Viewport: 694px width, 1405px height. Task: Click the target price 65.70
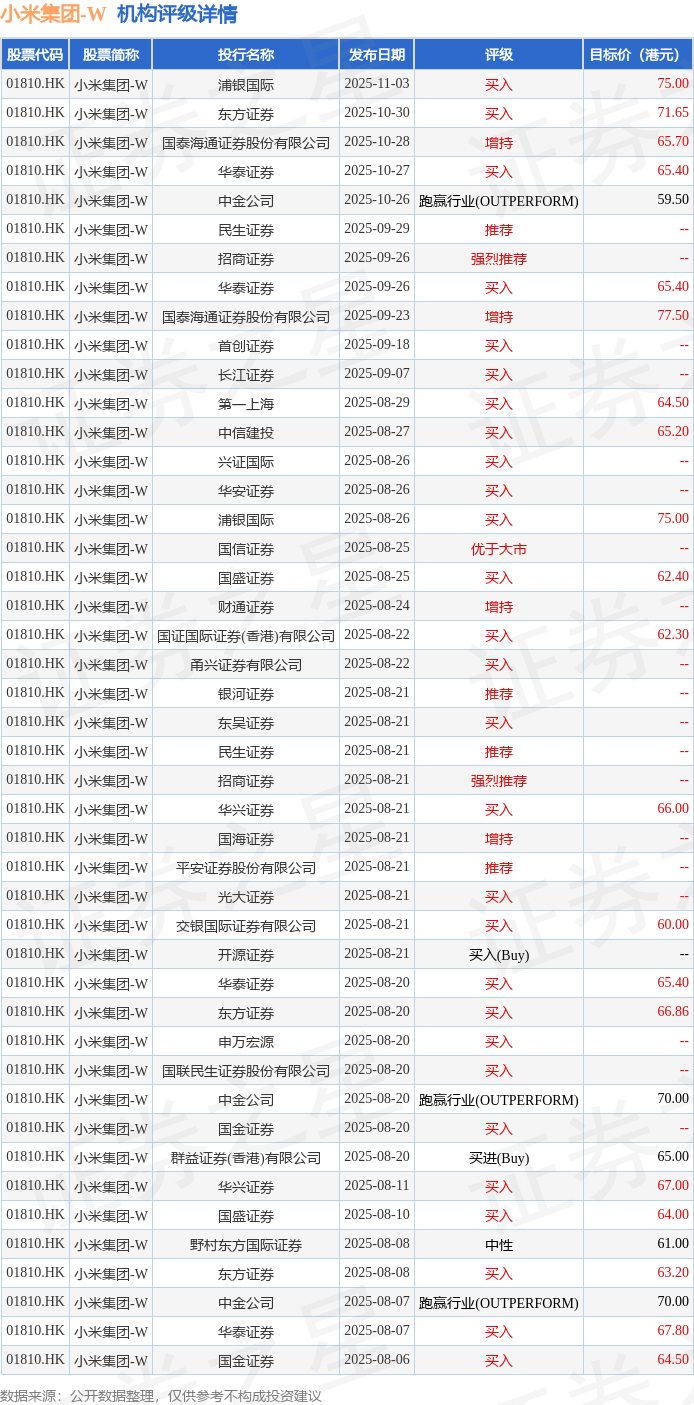673,142
